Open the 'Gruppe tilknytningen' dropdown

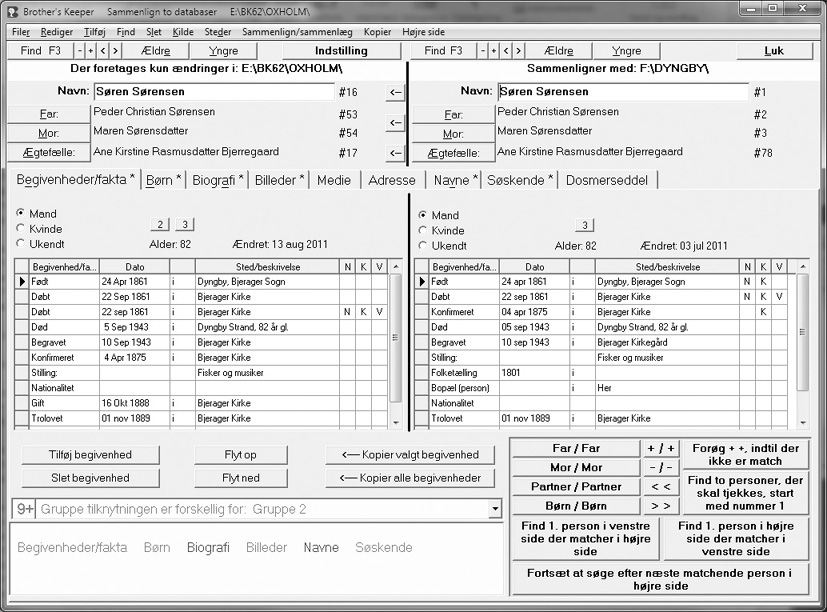tap(495, 509)
